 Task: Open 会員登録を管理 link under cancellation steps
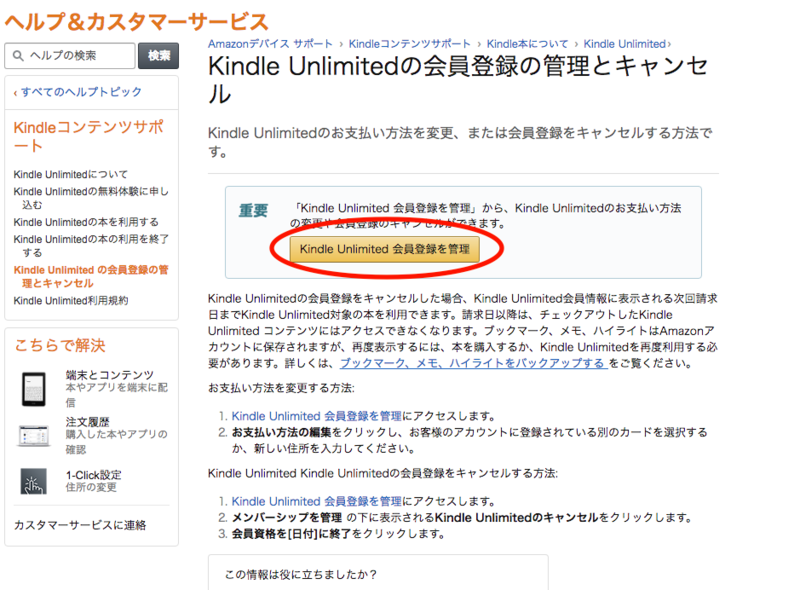pos(317,501)
